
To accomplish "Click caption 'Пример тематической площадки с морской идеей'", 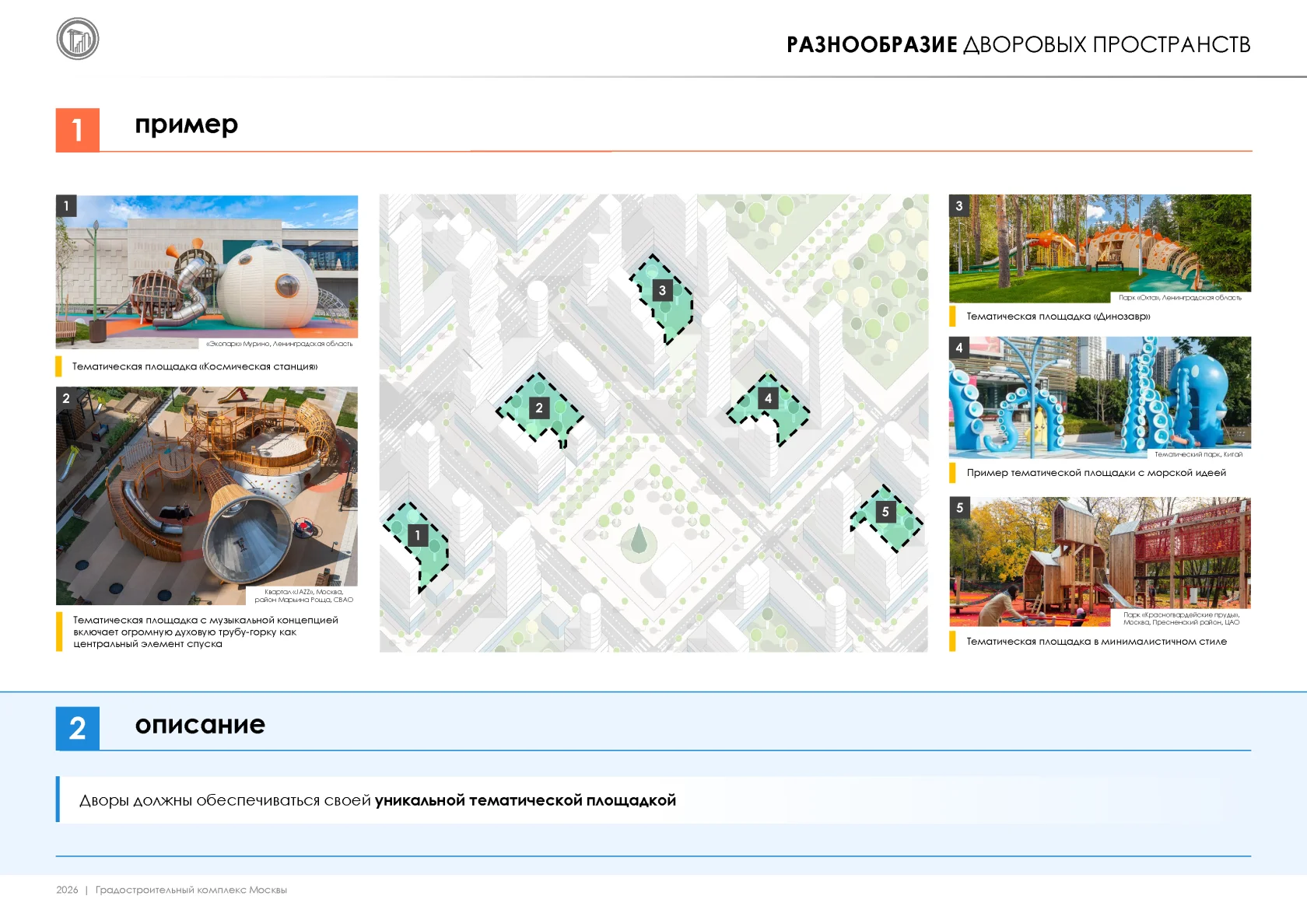I will click(x=1096, y=473).
